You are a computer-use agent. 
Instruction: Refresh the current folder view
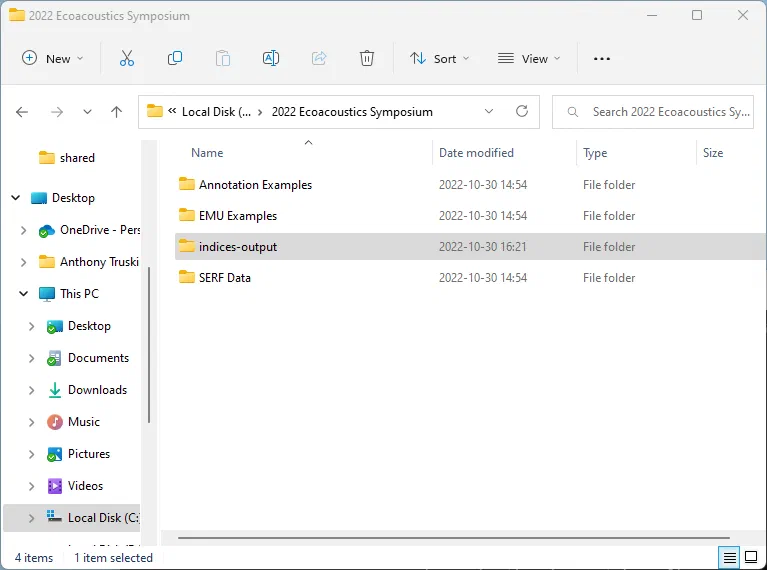click(522, 112)
